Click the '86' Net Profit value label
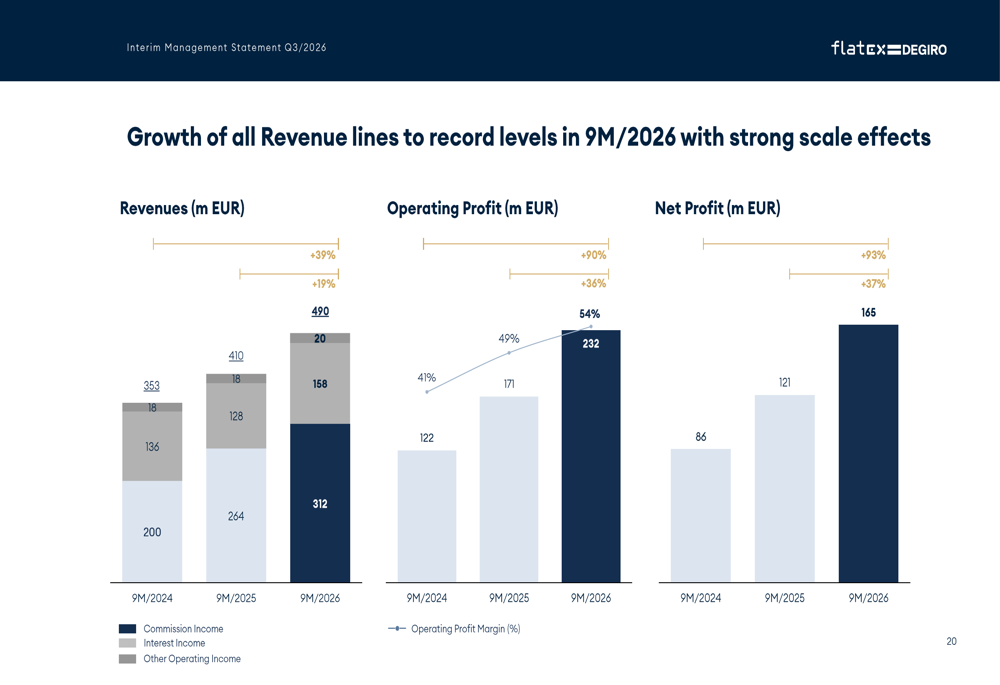Viewport: 1000px width, 685px height. (701, 437)
